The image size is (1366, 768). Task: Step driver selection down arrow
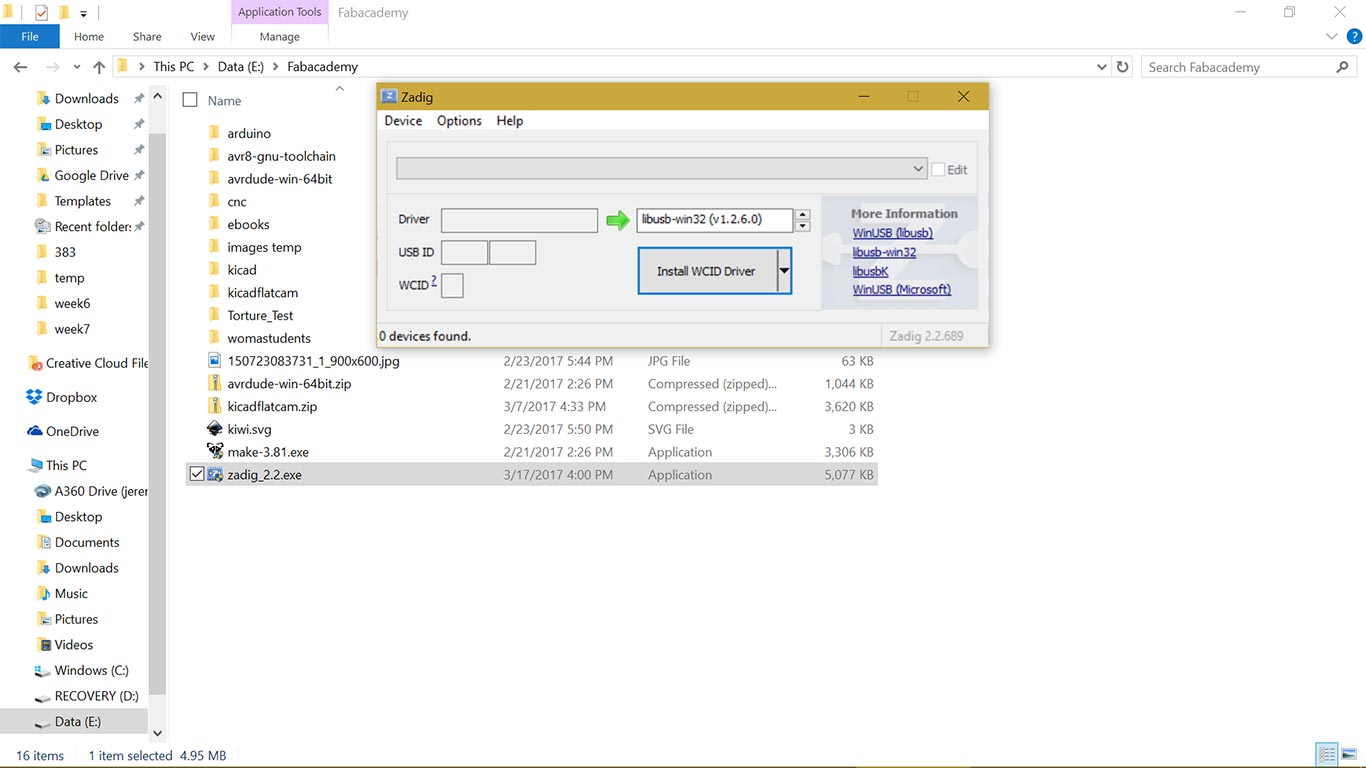[x=802, y=226]
